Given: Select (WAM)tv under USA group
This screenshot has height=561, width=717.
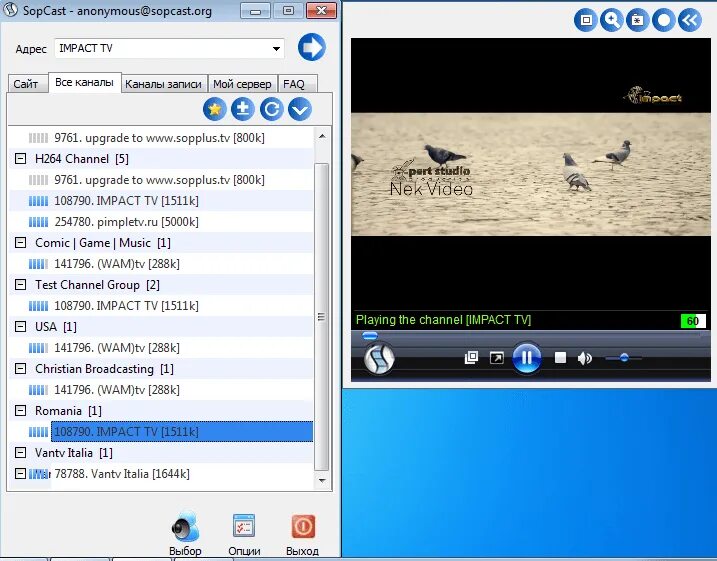Looking at the screenshot, I should tap(117, 348).
